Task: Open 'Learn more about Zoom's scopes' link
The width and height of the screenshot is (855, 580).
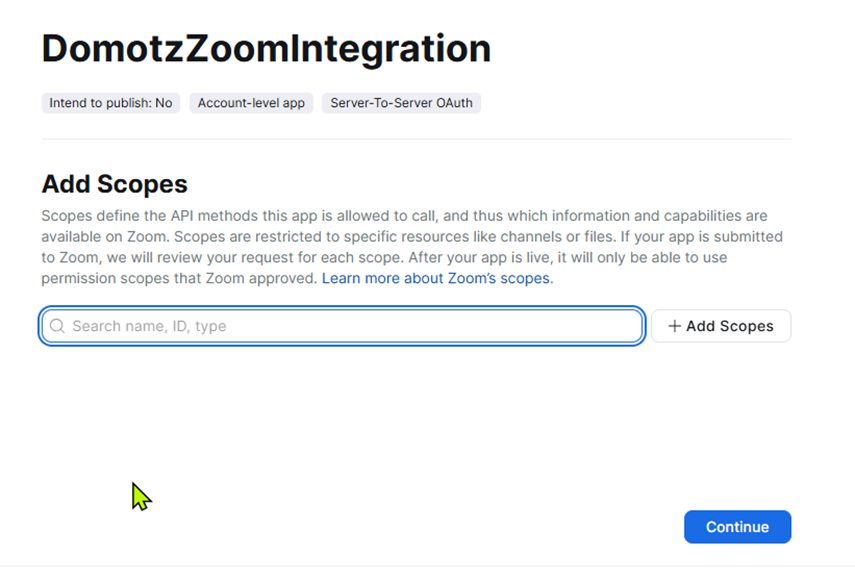Action: (x=437, y=278)
